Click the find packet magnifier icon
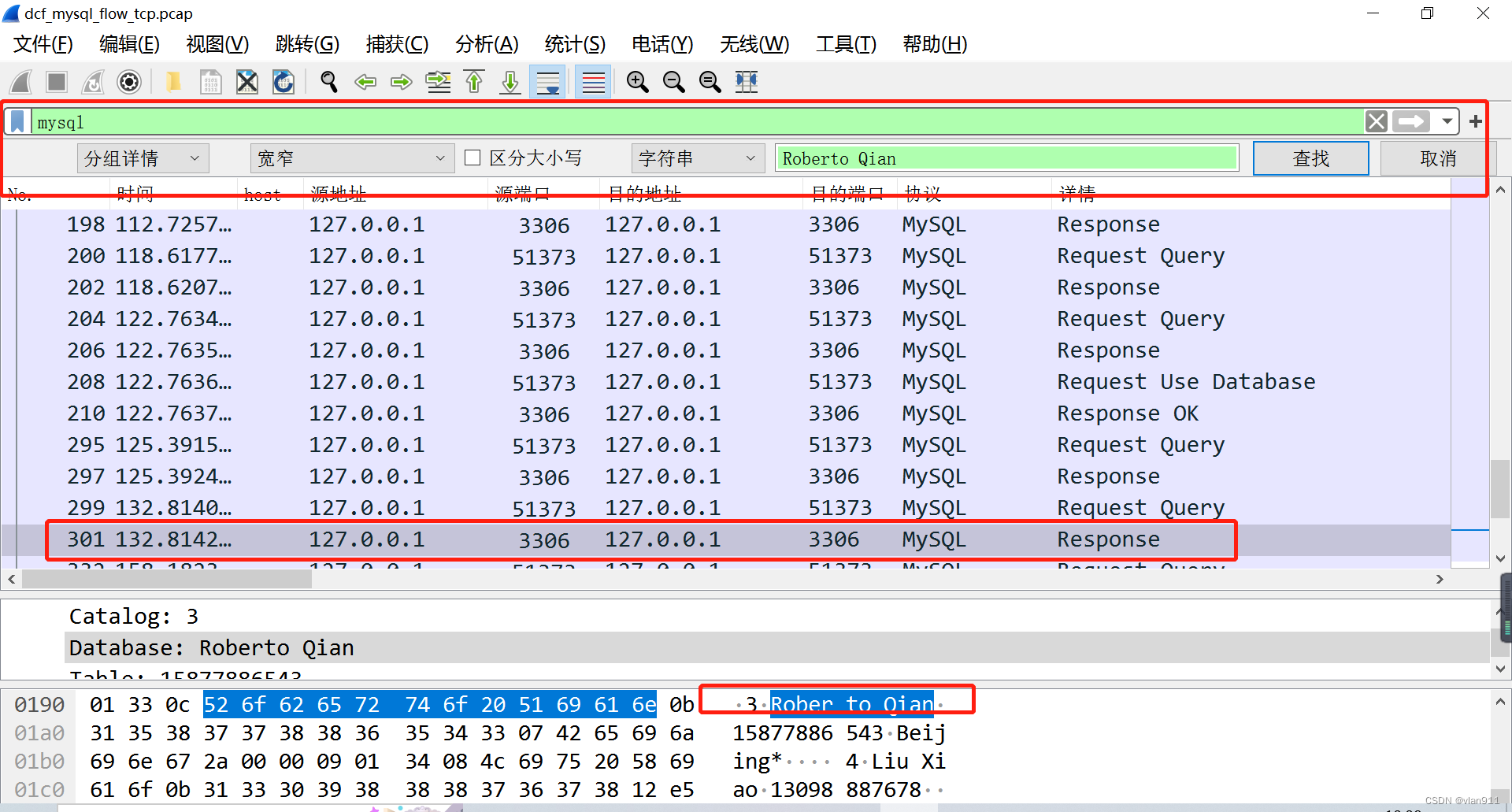Image resolution: width=1512 pixels, height=812 pixels. (x=329, y=82)
